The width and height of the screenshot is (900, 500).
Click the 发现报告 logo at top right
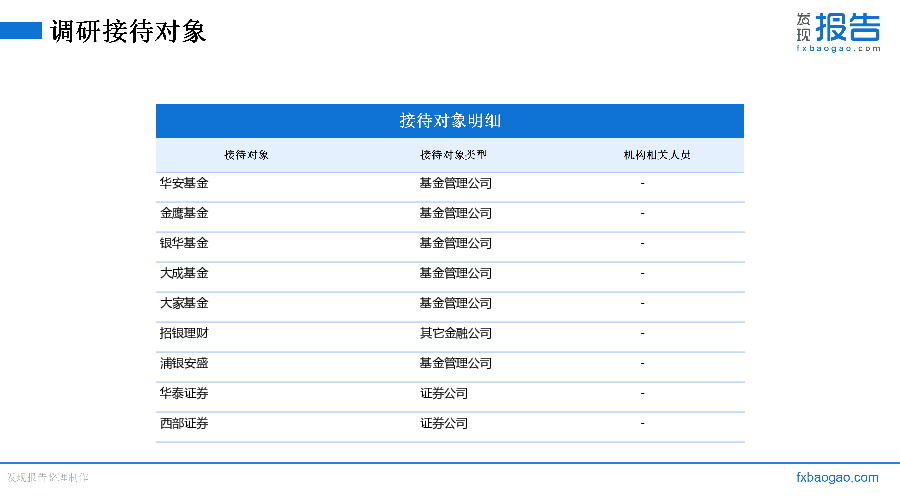[x=838, y=32]
